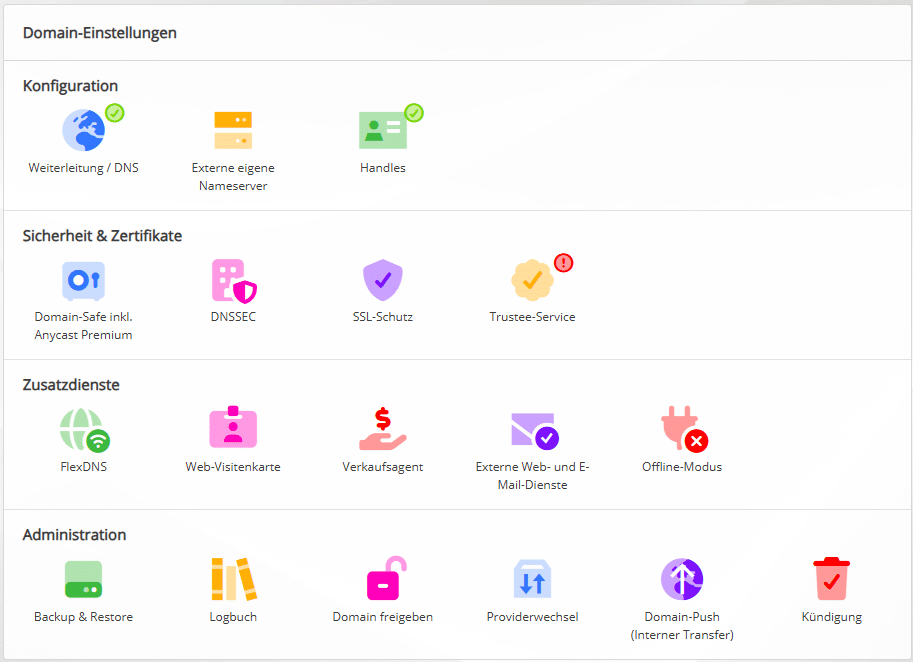Image resolution: width=913 pixels, height=662 pixels.
Task: Open Externe Web- und E-Mail-Dienste envelope icon
Action: click(535, 431)
